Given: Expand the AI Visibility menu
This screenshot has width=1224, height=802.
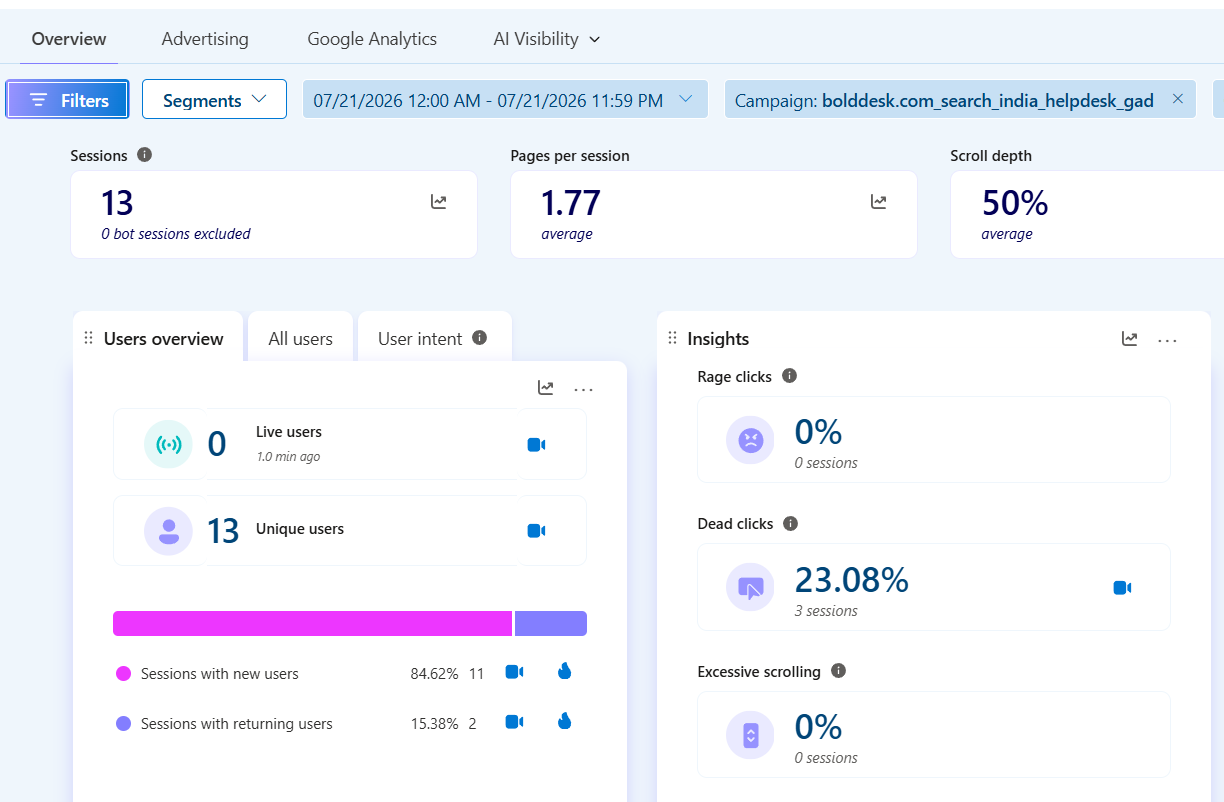Looking at the screenshot, I should tap(547, 39).
